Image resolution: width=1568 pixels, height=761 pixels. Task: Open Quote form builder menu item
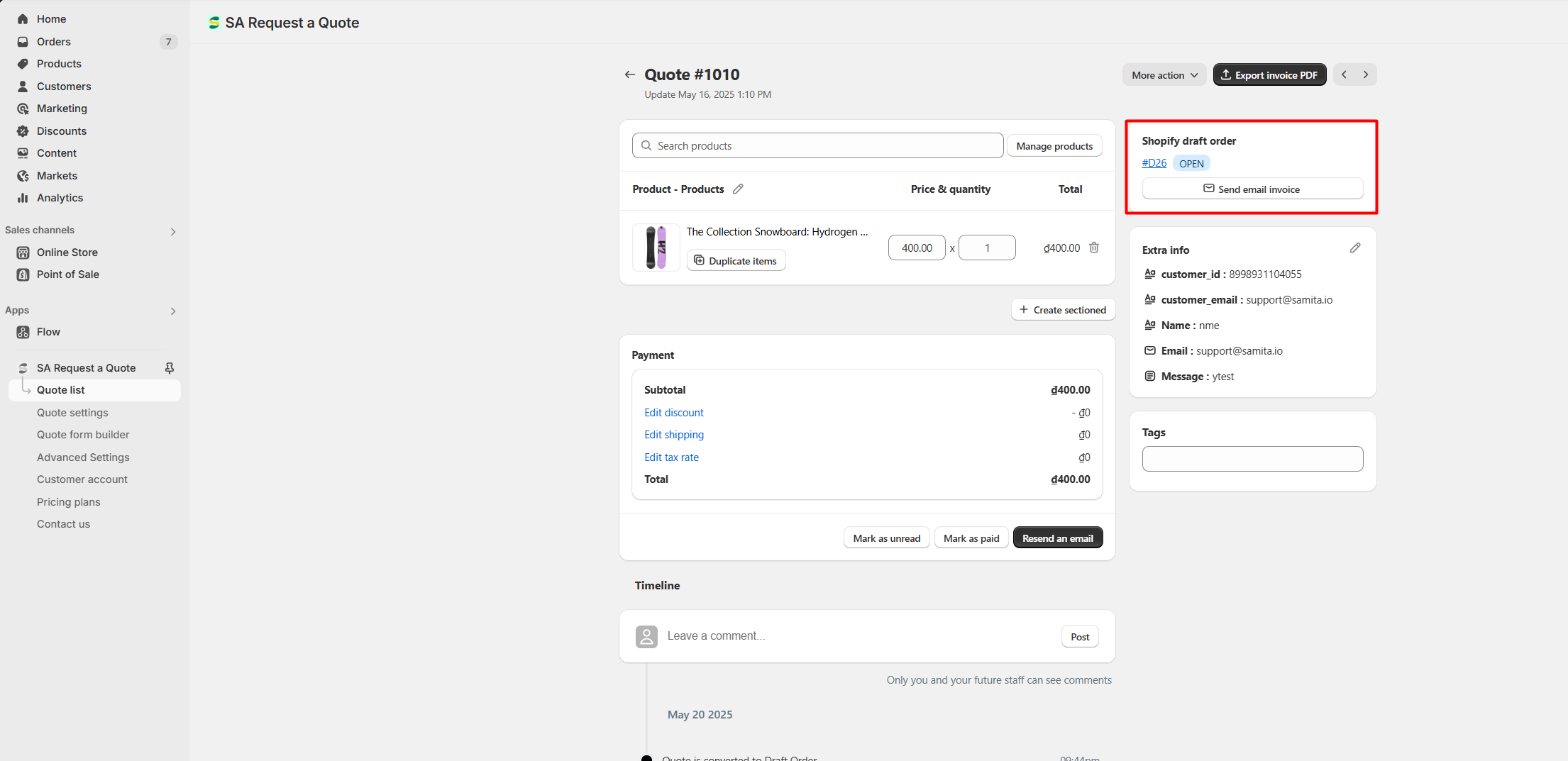click(83, 435)
